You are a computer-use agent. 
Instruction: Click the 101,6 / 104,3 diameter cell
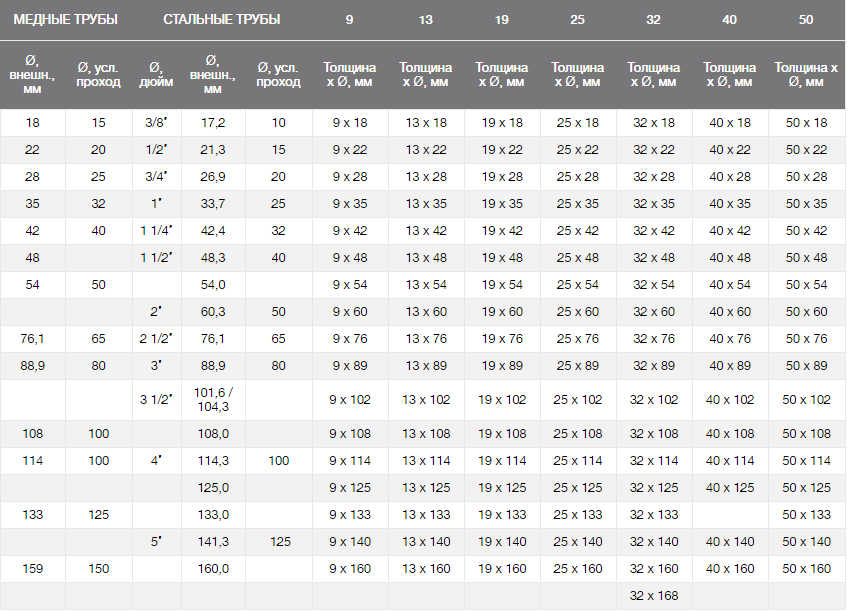(213, 400)
